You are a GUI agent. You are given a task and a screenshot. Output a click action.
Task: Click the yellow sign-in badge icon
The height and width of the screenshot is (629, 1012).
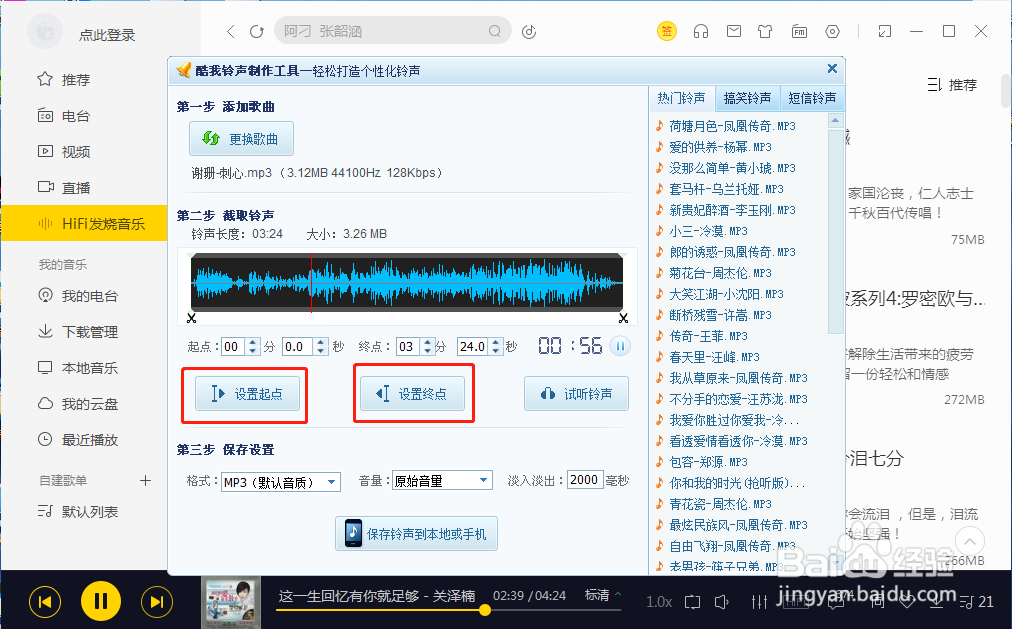[667, 31]
